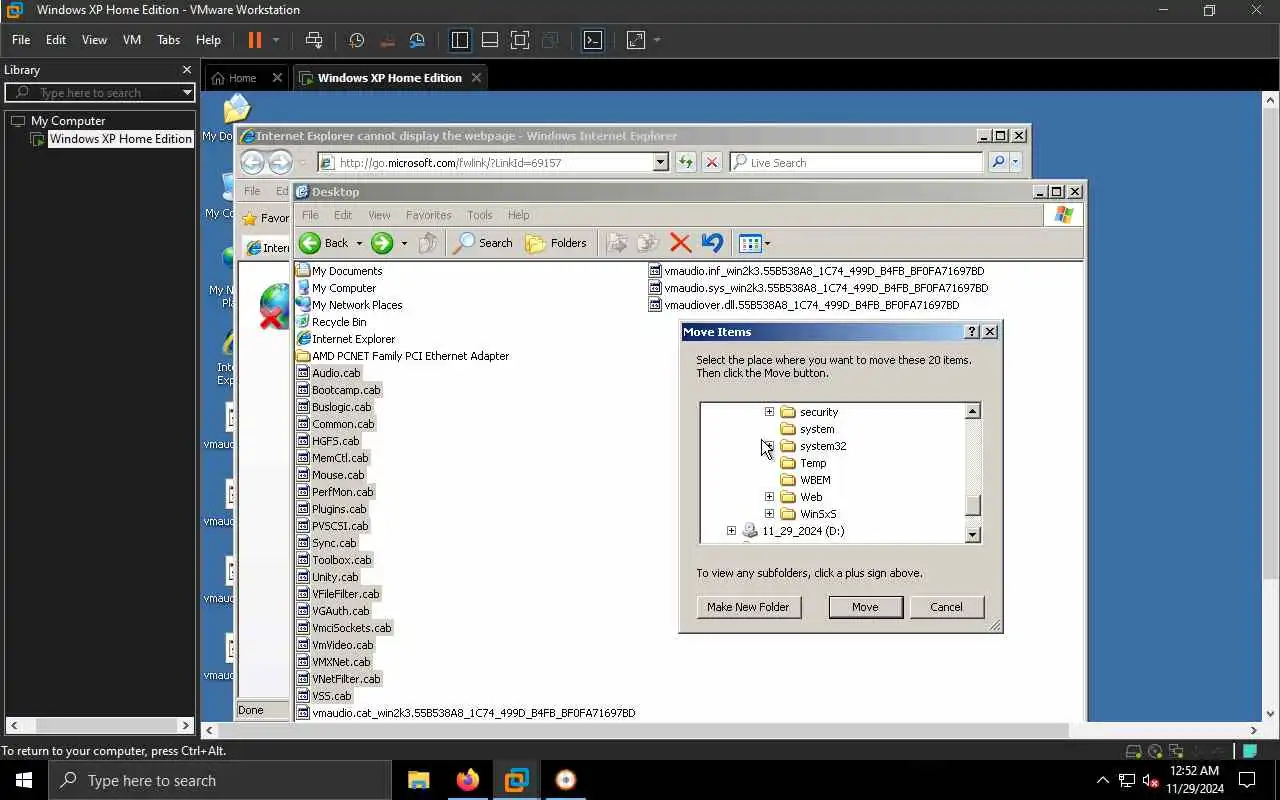The image size is (1280, 800).
Task: Open the Windows Start button
Action: click(24, 781)
